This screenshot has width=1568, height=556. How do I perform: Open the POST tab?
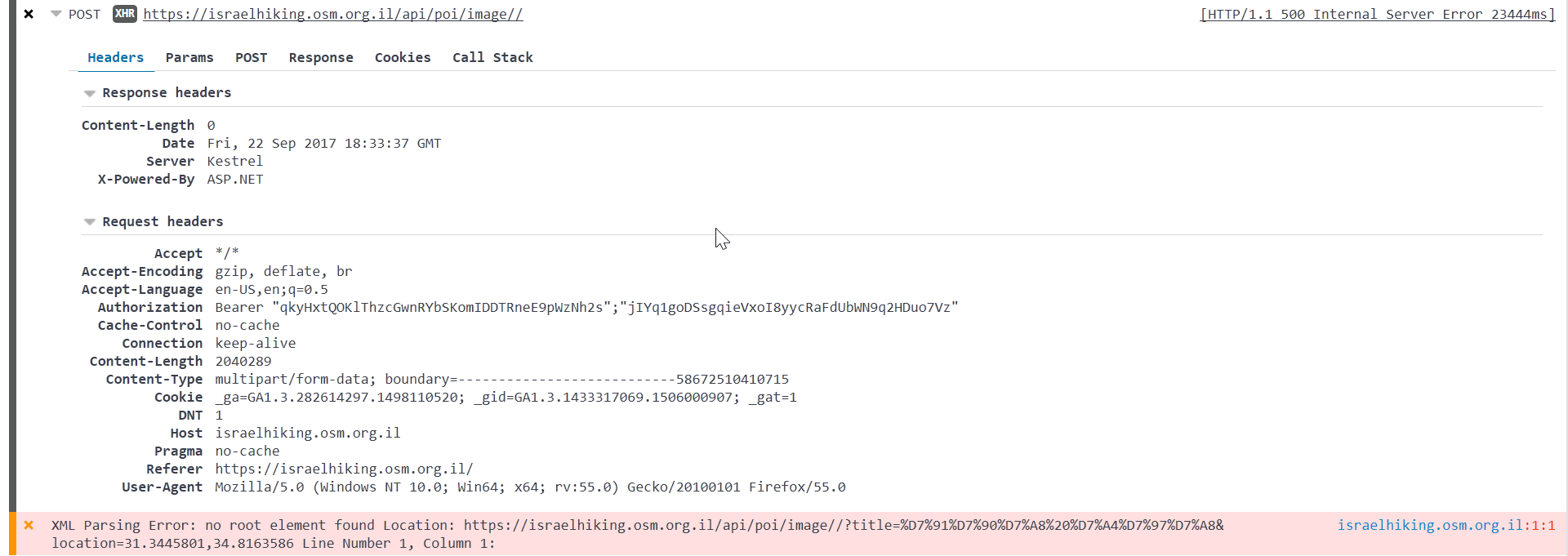pos(252,57)
